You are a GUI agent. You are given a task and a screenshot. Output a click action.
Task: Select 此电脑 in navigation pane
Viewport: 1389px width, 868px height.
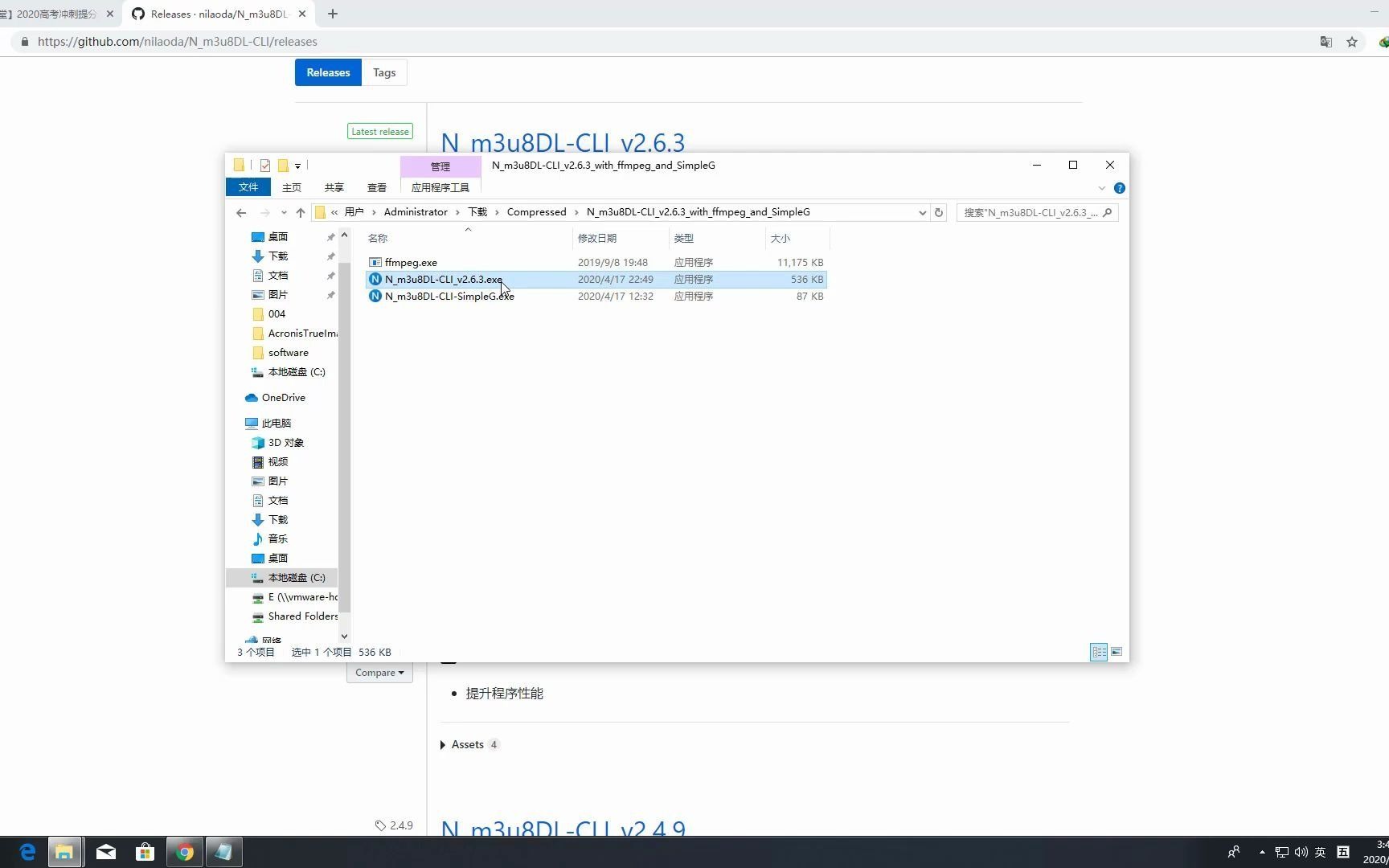276,423
